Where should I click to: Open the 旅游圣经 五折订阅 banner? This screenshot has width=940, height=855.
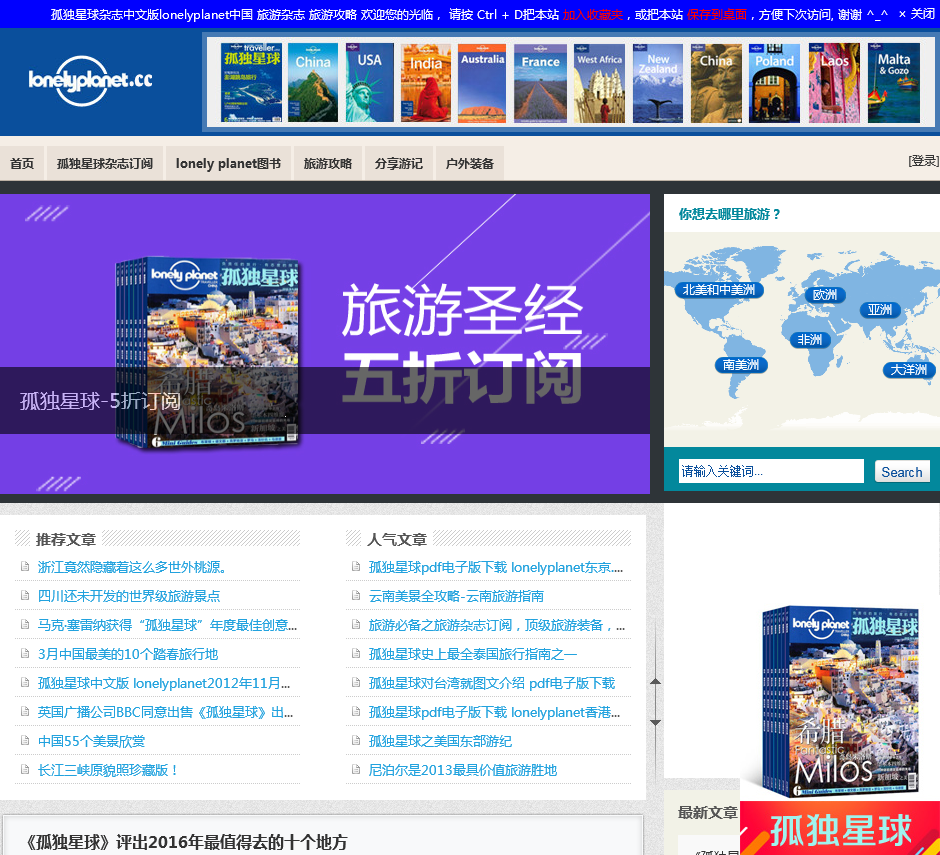click(325, 344)
